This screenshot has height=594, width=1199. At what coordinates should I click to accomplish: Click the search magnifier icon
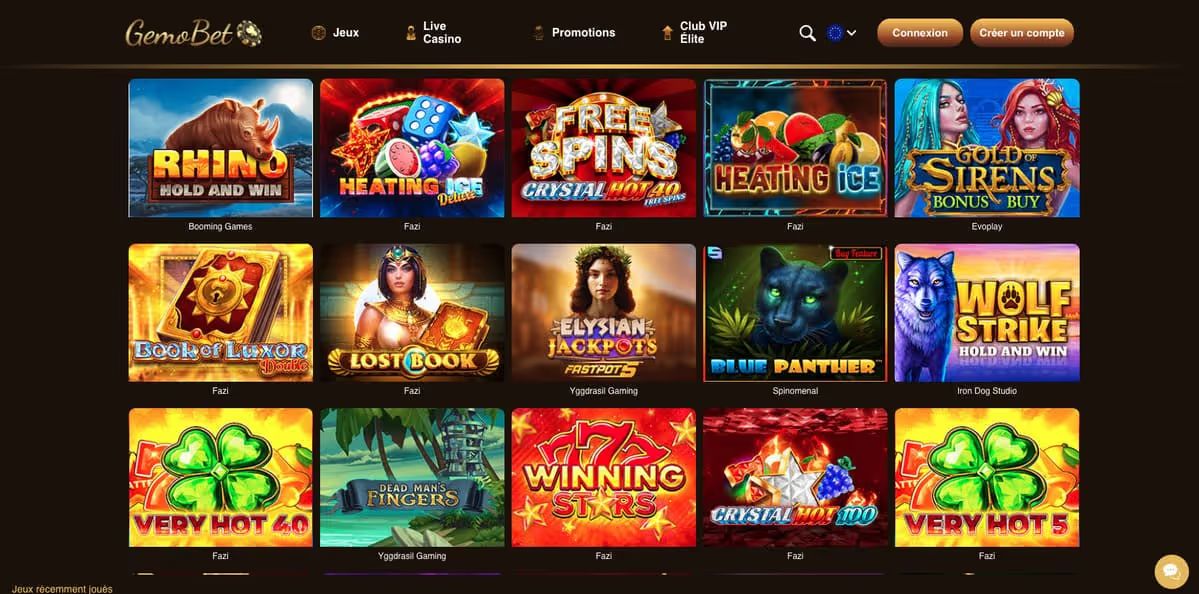(807, 33)
